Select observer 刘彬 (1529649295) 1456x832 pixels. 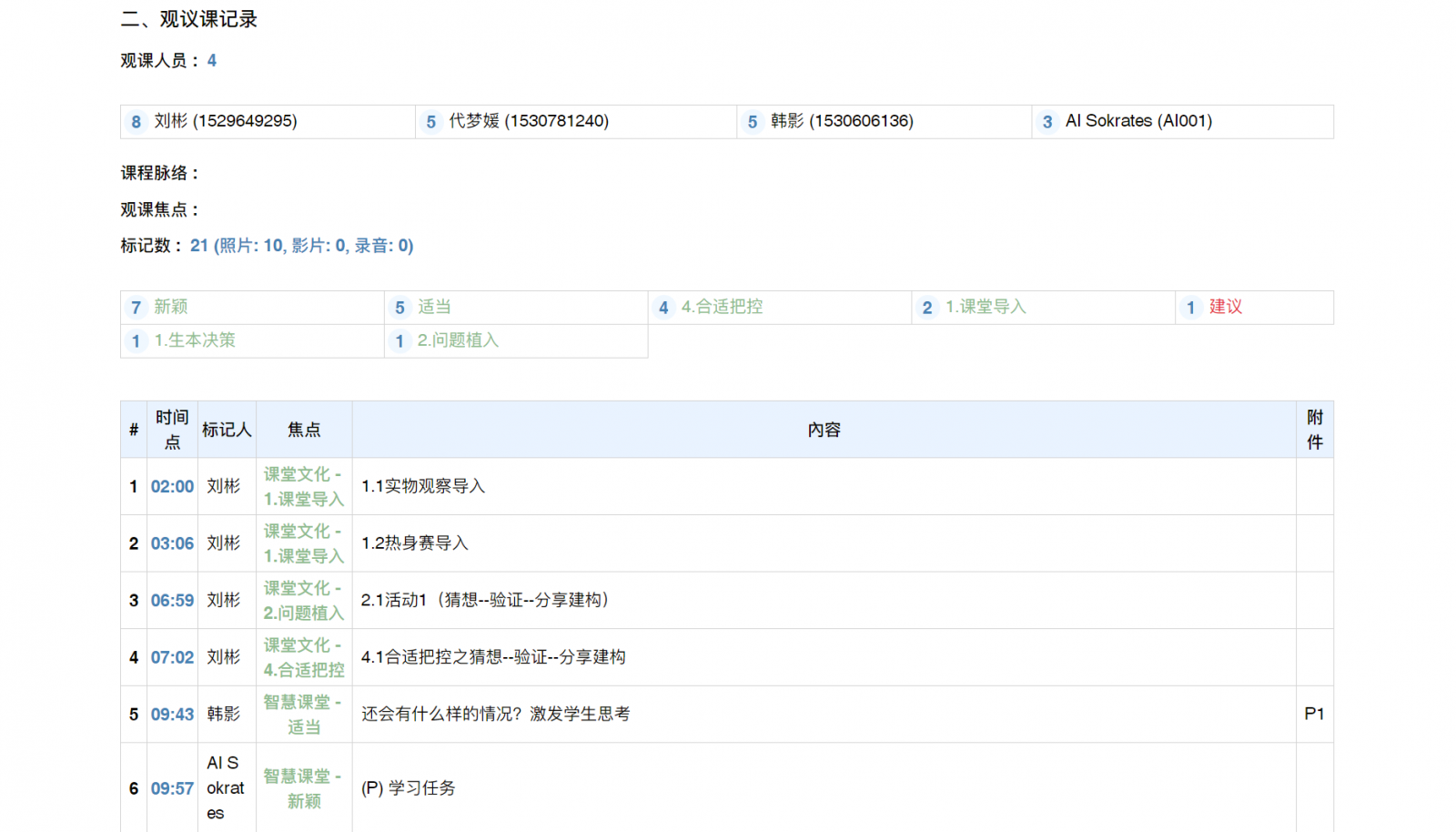[x=225, y=121]
